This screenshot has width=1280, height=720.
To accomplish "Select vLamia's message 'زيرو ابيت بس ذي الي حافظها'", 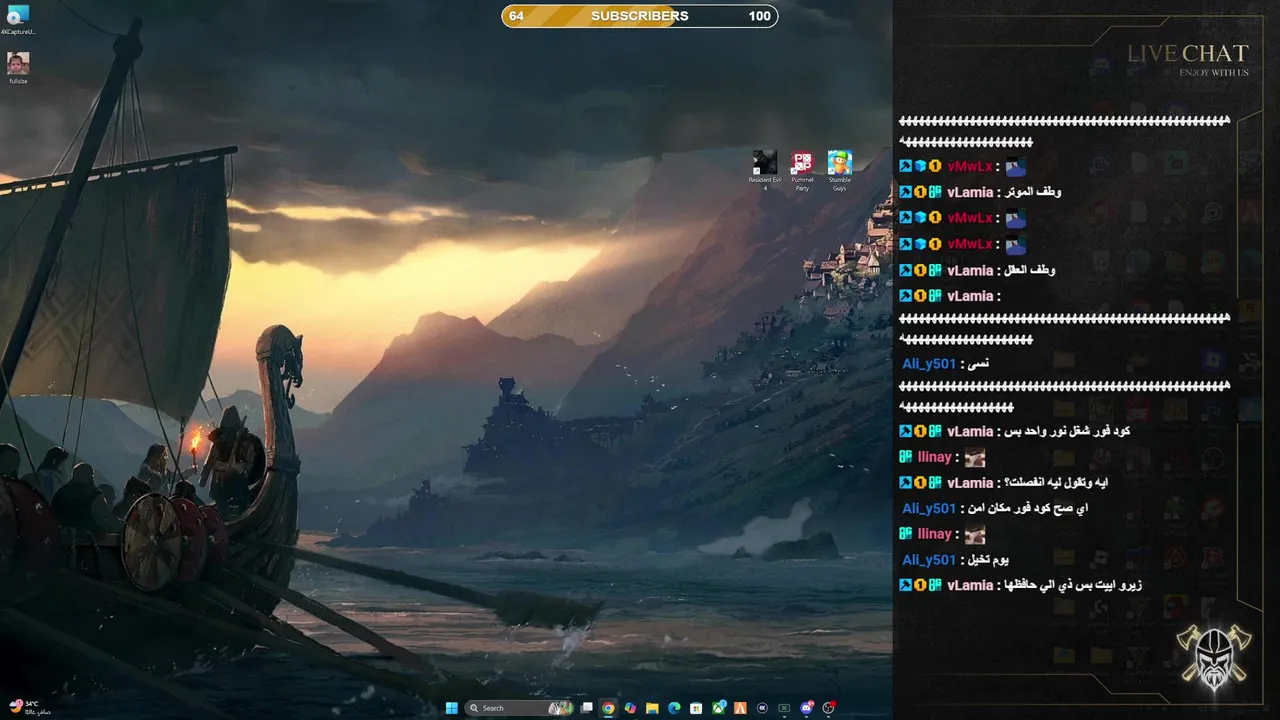I will pos(1073,585).
